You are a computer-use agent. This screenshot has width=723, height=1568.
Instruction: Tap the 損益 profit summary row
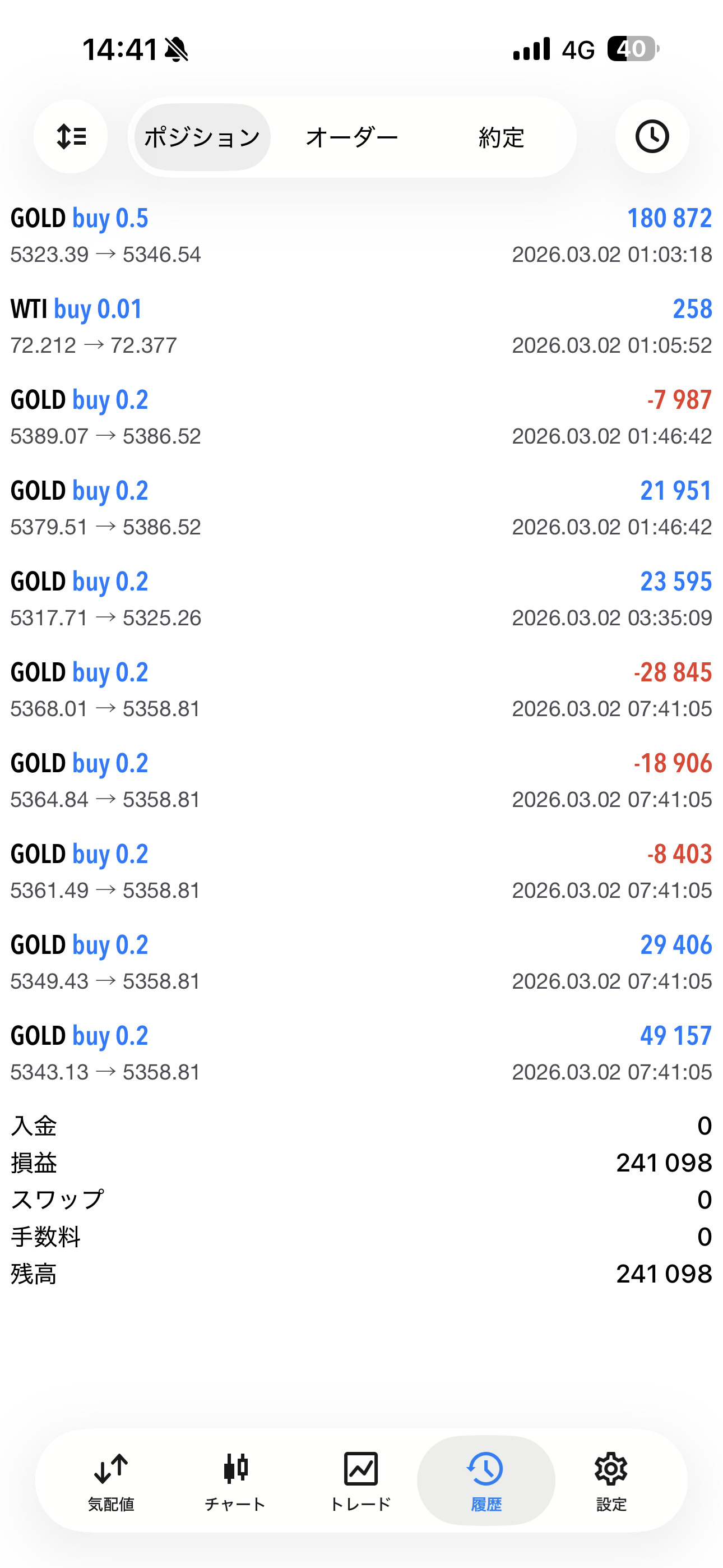pyautogui.click(x=361, y=1163)
